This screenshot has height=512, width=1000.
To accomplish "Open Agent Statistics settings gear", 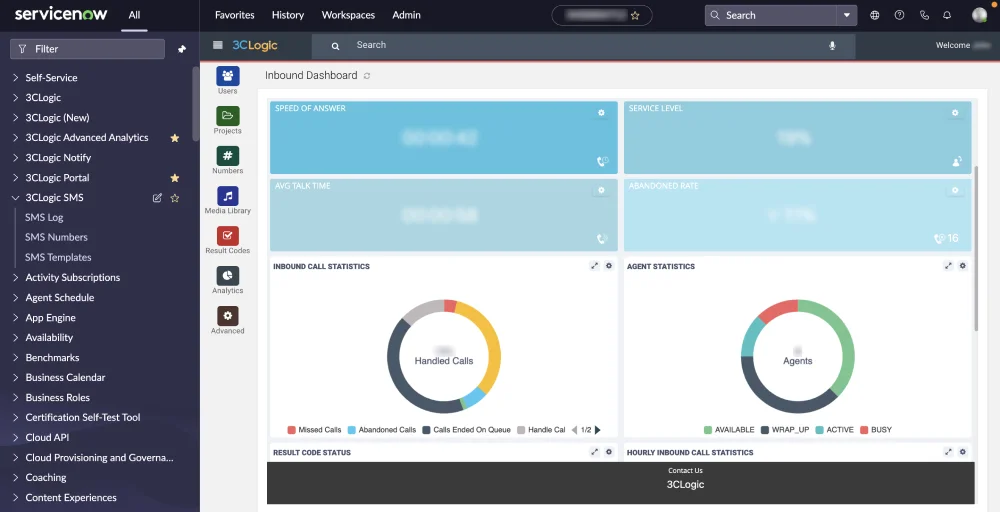I will [963, 266].
